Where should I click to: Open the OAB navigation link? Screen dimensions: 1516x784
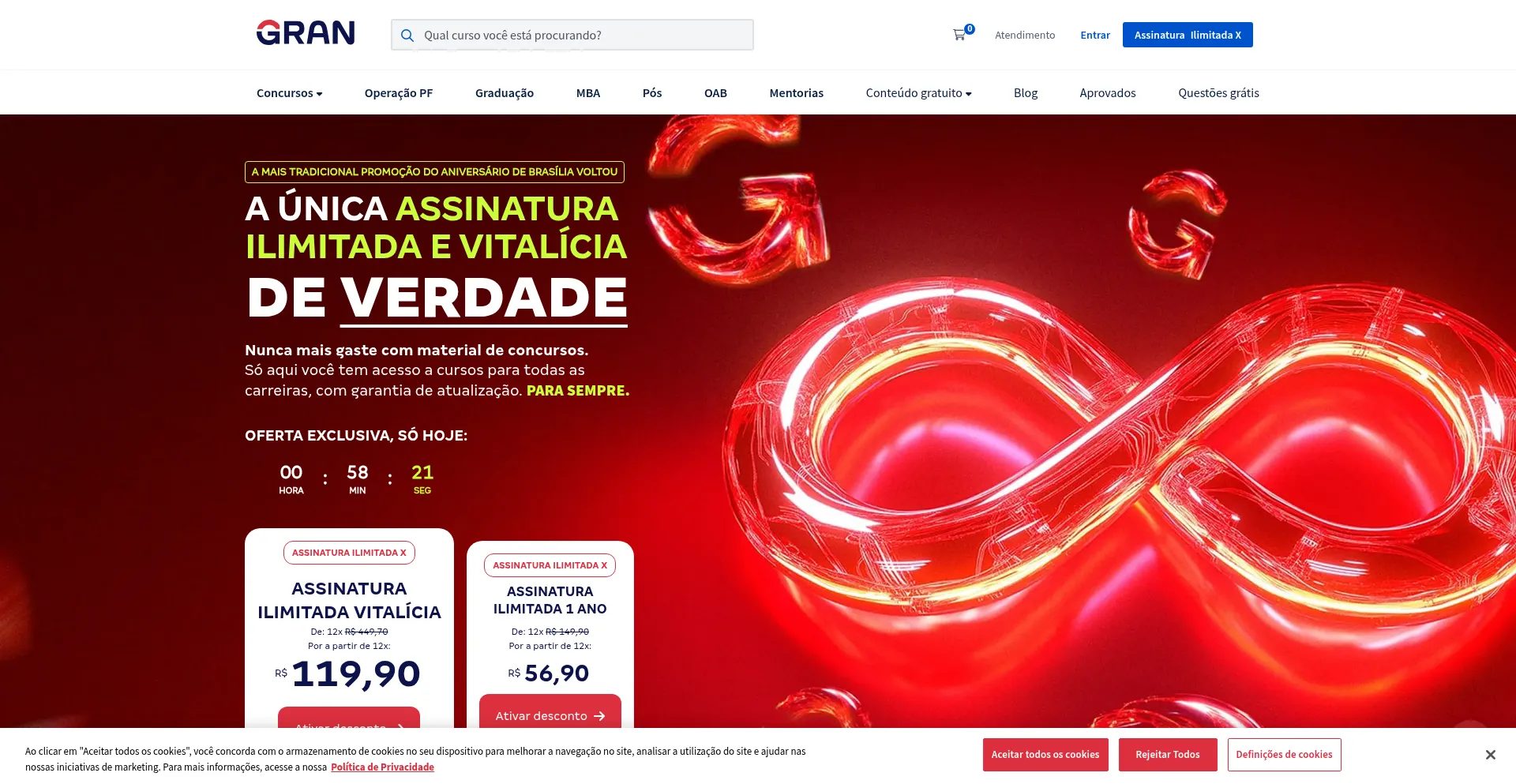(715, 93)
